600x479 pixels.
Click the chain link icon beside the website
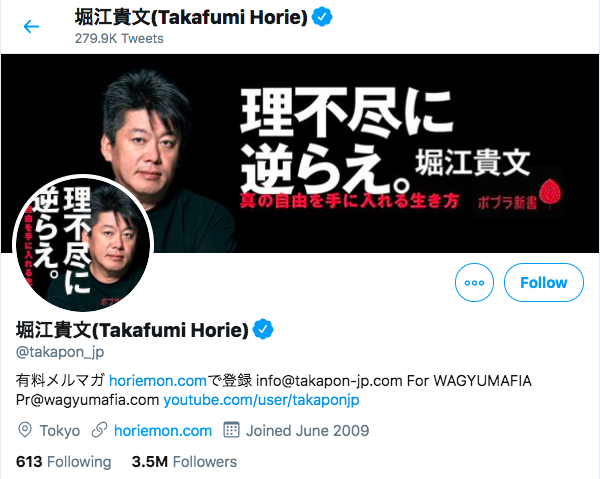pos(99,430)
